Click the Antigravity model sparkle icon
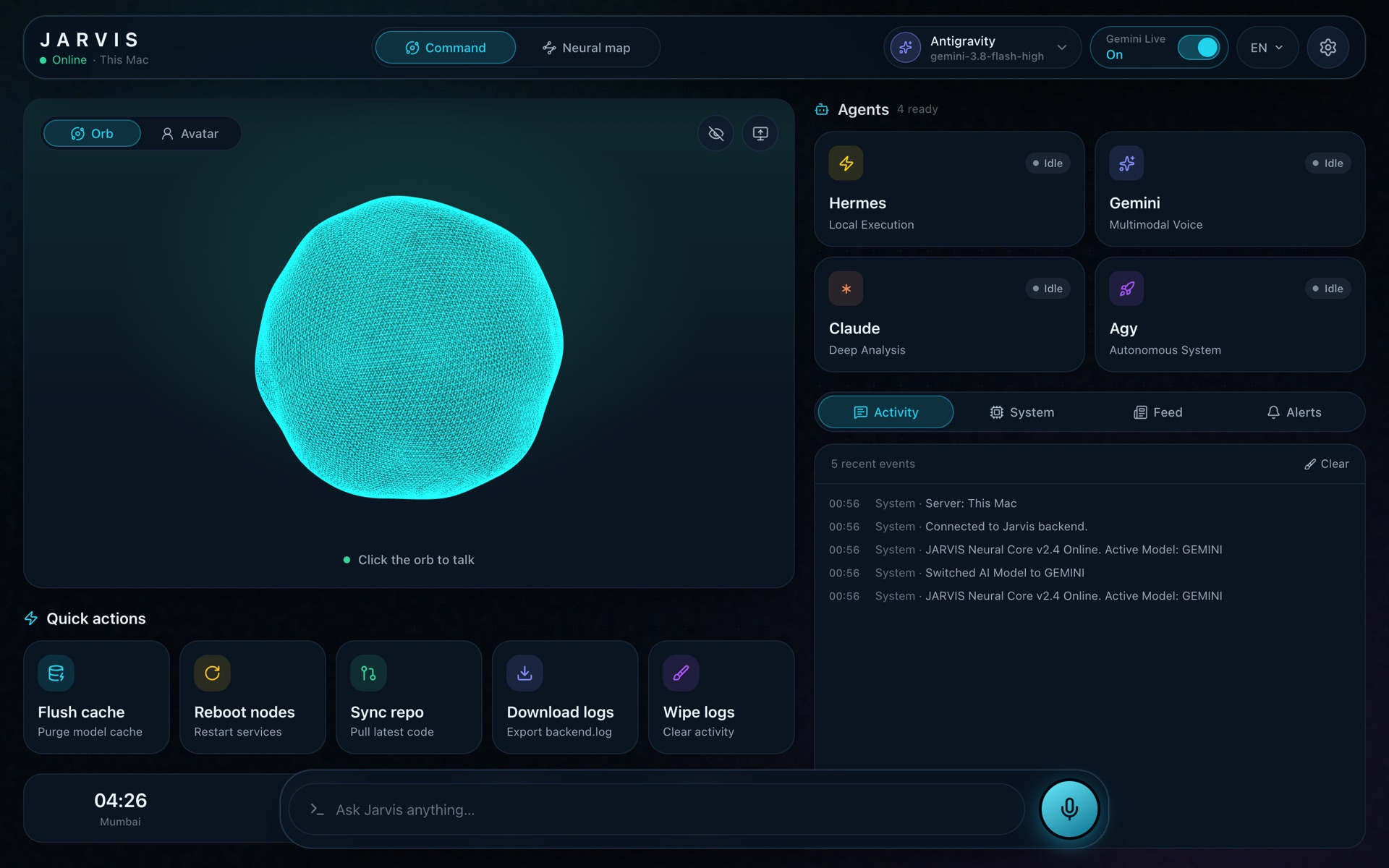 click(906, 48)
